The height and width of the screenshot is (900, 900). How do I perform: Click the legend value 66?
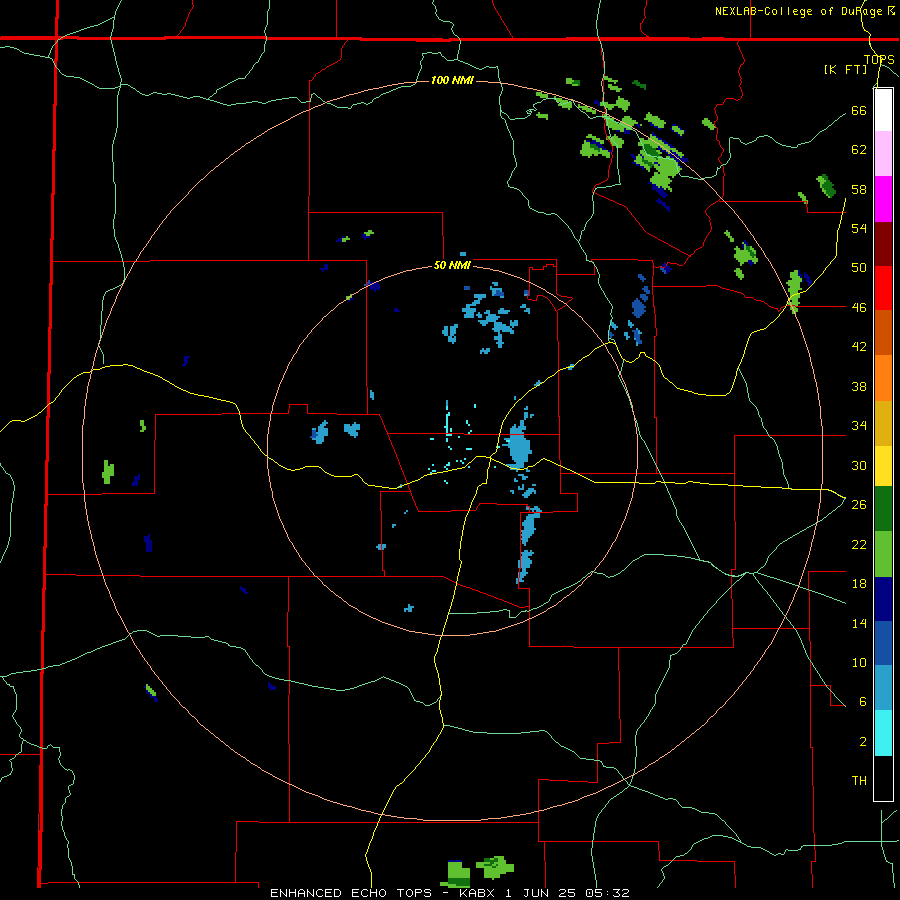(x=859, y=110)
